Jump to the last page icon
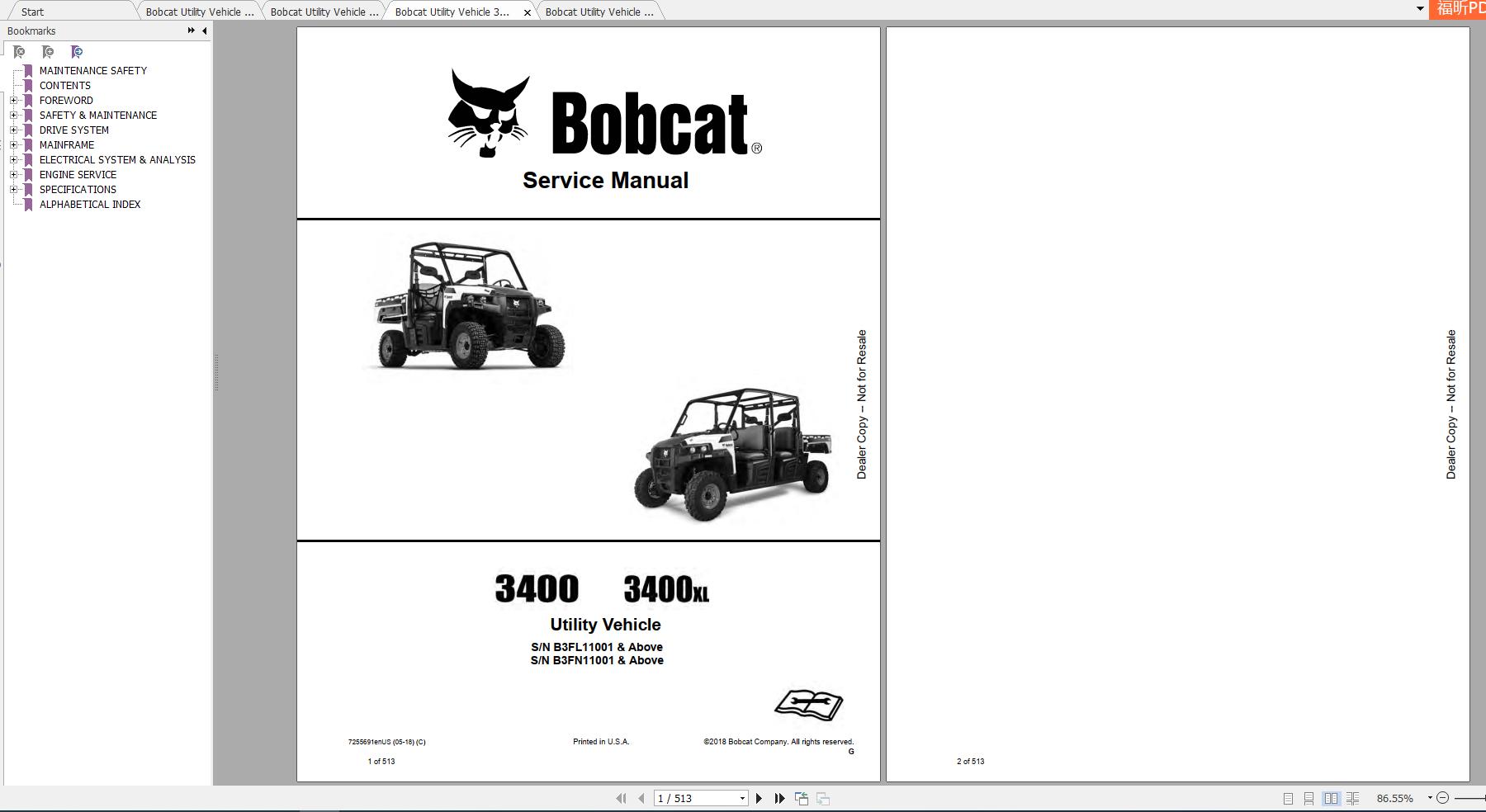The height and width of the screenshot is (812, 1486). (x=779, y=798)
